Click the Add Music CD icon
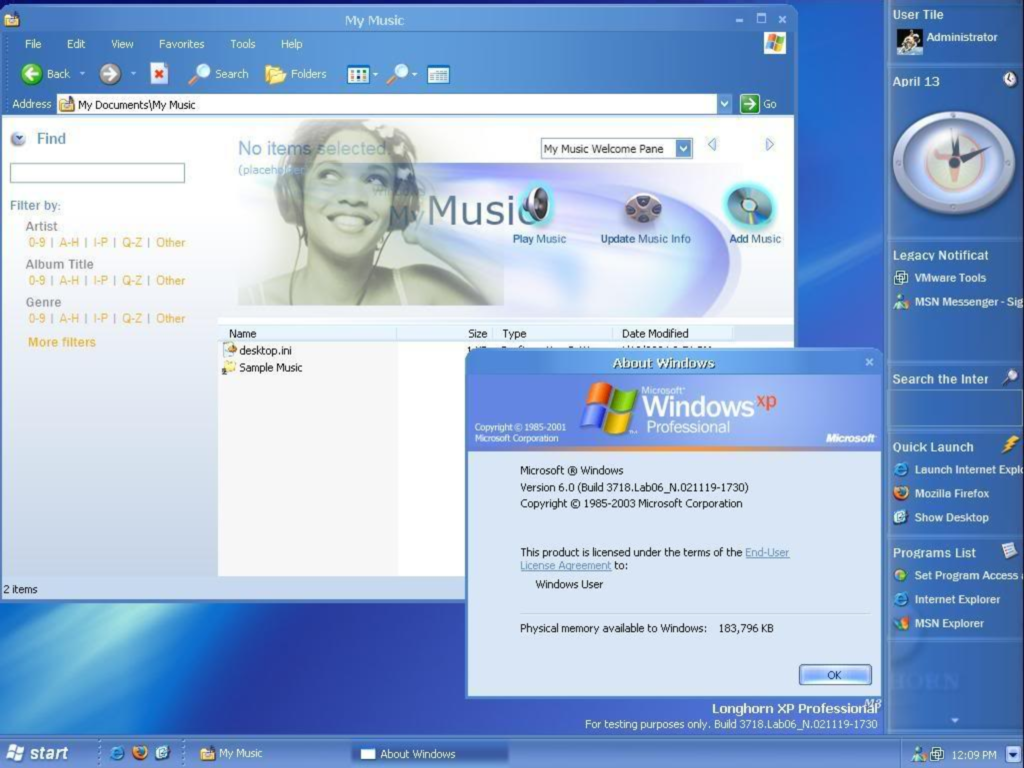This screenshot has width=1024, height=768. point(750,207)
